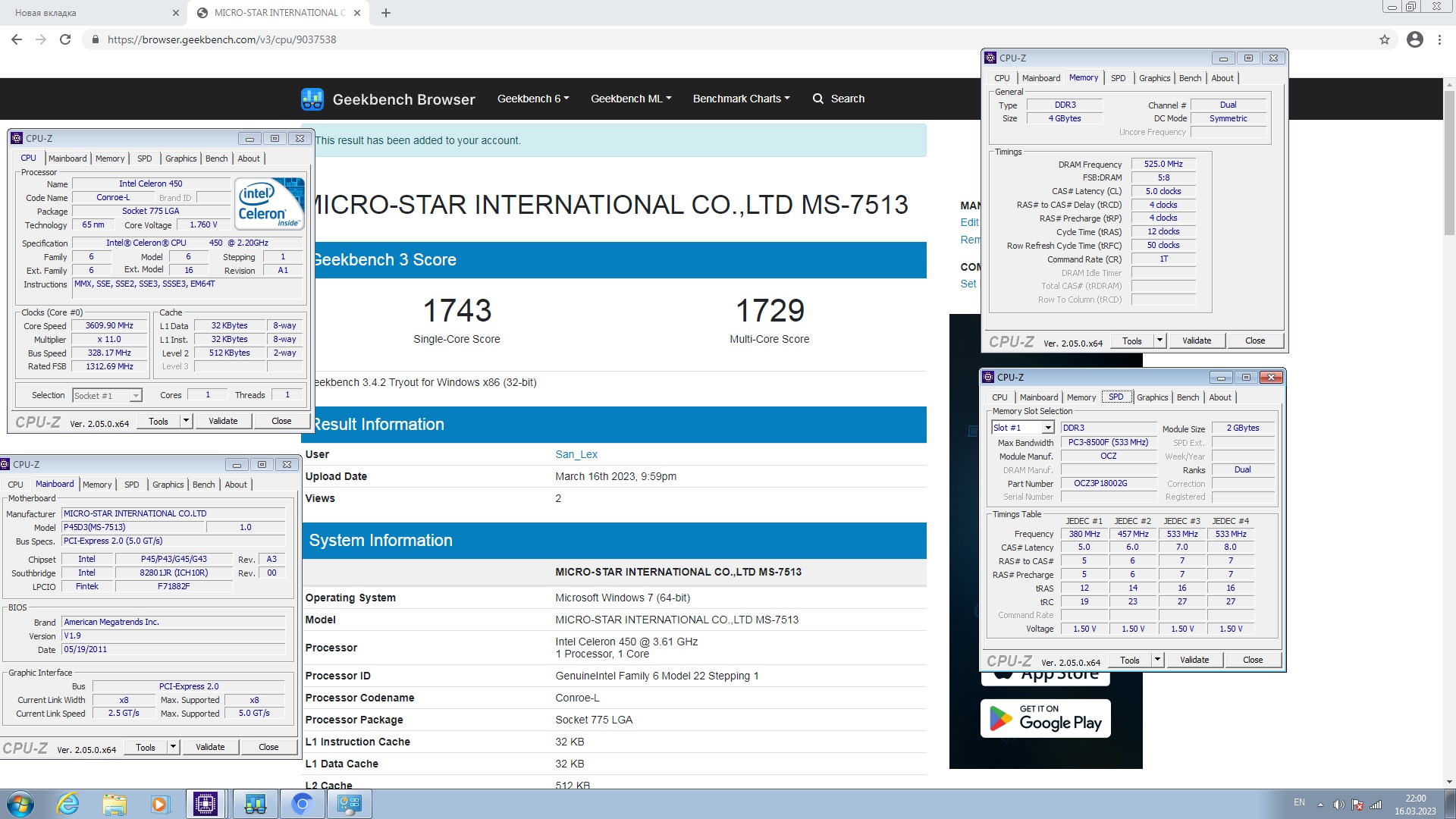Click the Geekbench Browser logo icon
Image resolution: width=1456 pixels, height=819 pixels.
pos(312,99)
